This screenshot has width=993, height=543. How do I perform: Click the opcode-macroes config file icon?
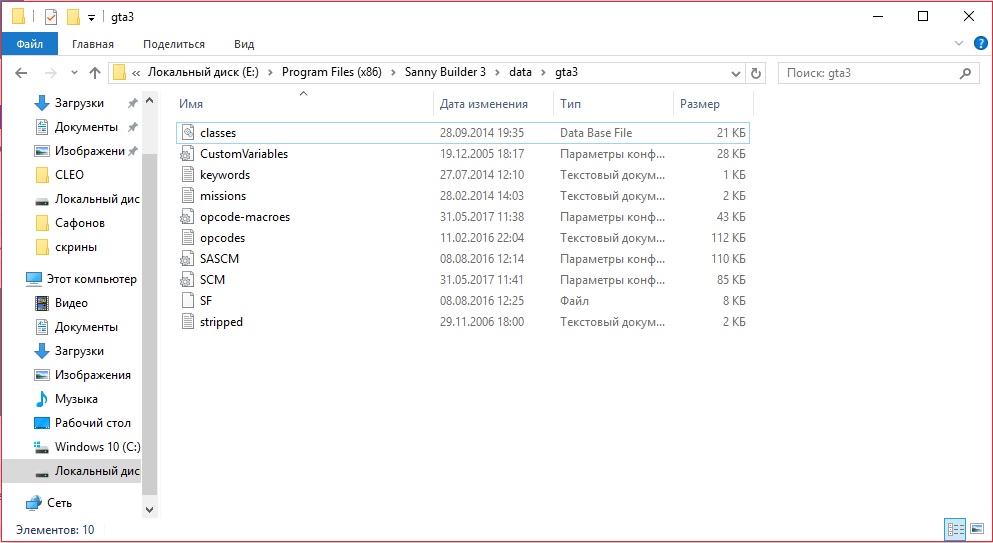(x=187, y=217)
